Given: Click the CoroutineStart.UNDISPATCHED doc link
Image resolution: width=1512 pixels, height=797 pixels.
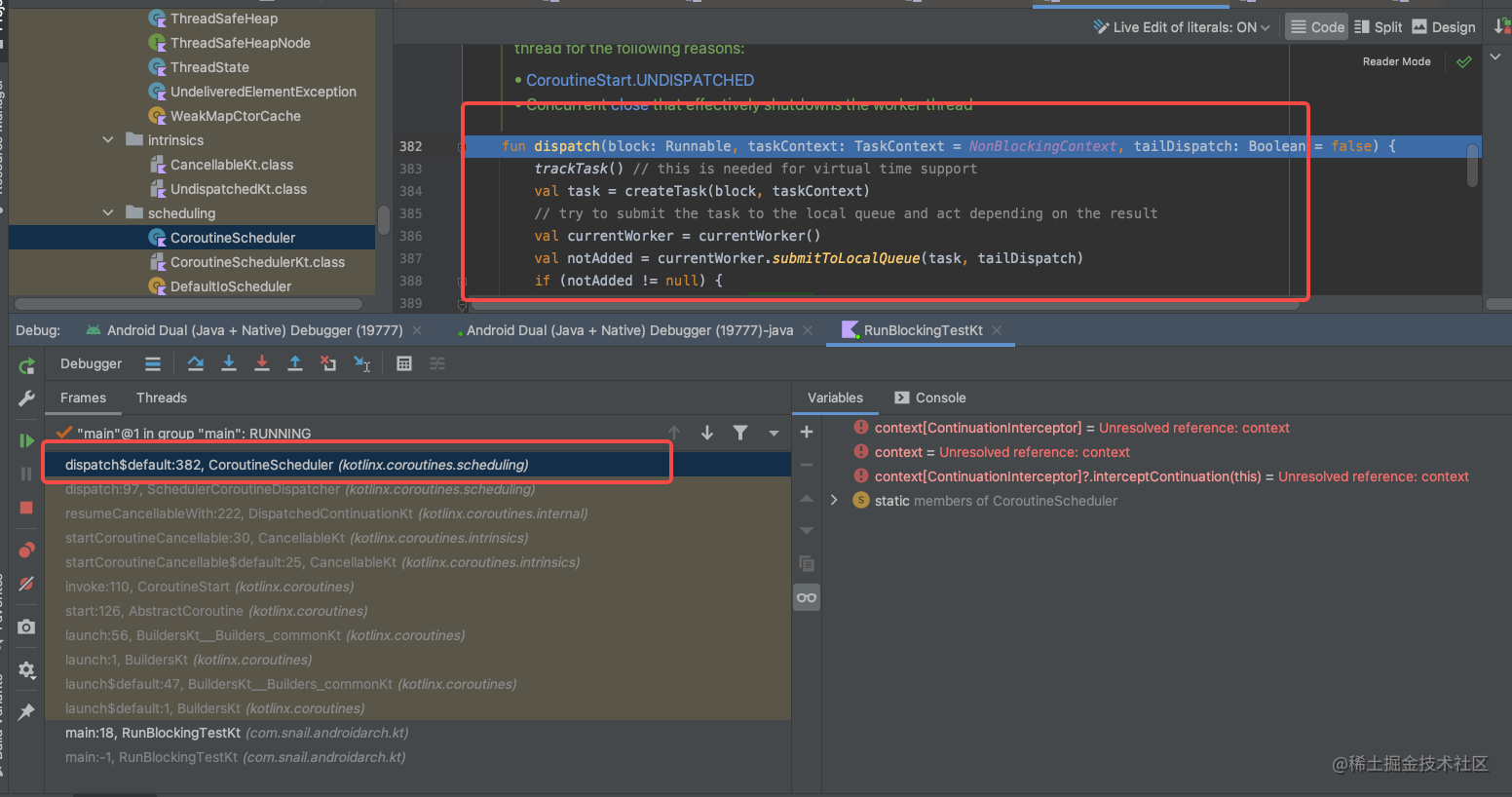Looking at the screenshot, I should (x=640, y=80).
